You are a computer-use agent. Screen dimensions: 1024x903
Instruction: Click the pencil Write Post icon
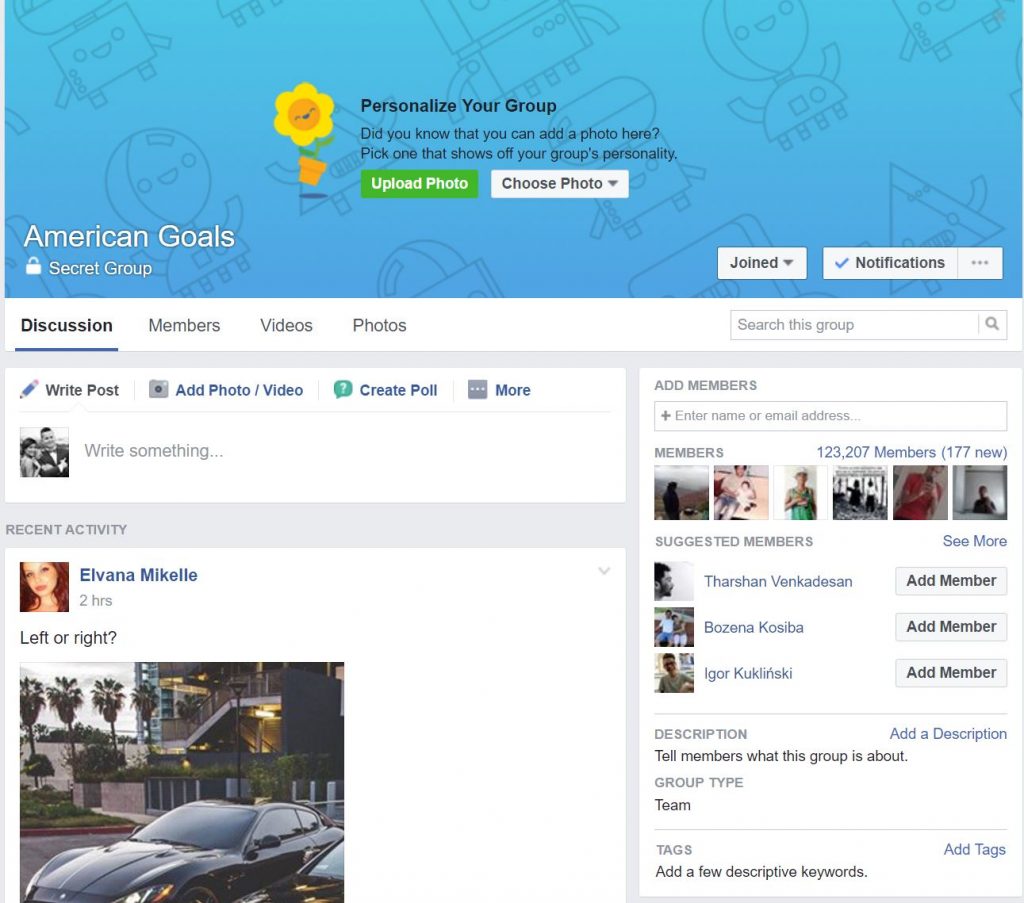(x=30, y=389)
